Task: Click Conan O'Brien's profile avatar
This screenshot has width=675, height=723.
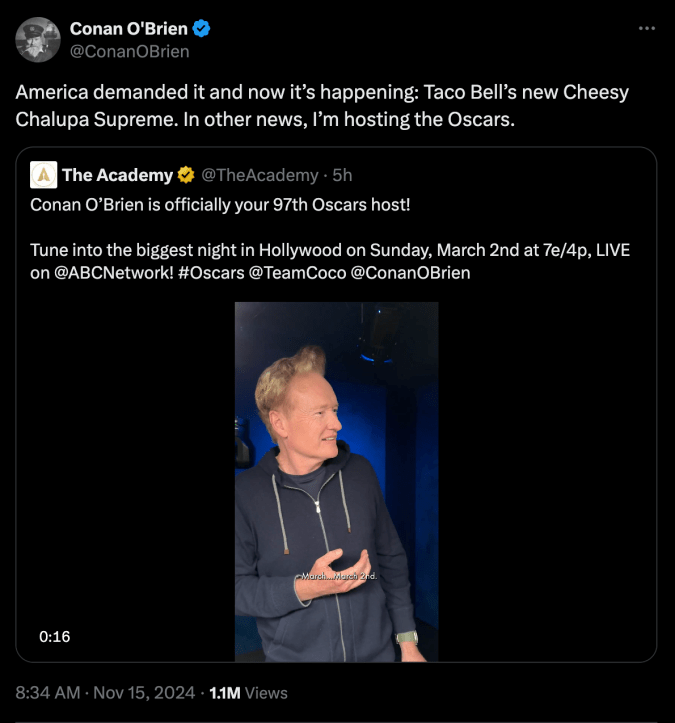Action: [x=39, y=40]
